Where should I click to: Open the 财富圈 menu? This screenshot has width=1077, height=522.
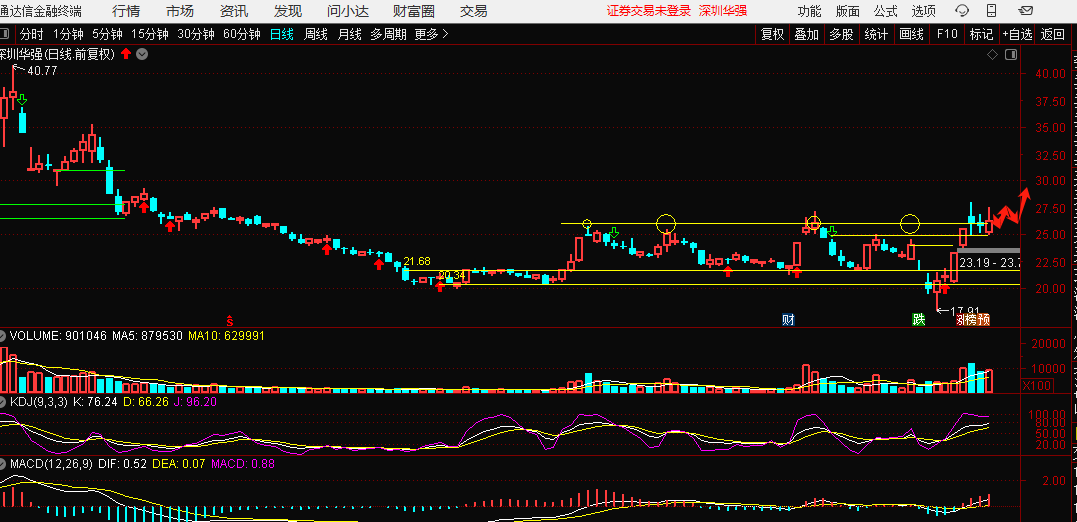[x=413, y=11]
